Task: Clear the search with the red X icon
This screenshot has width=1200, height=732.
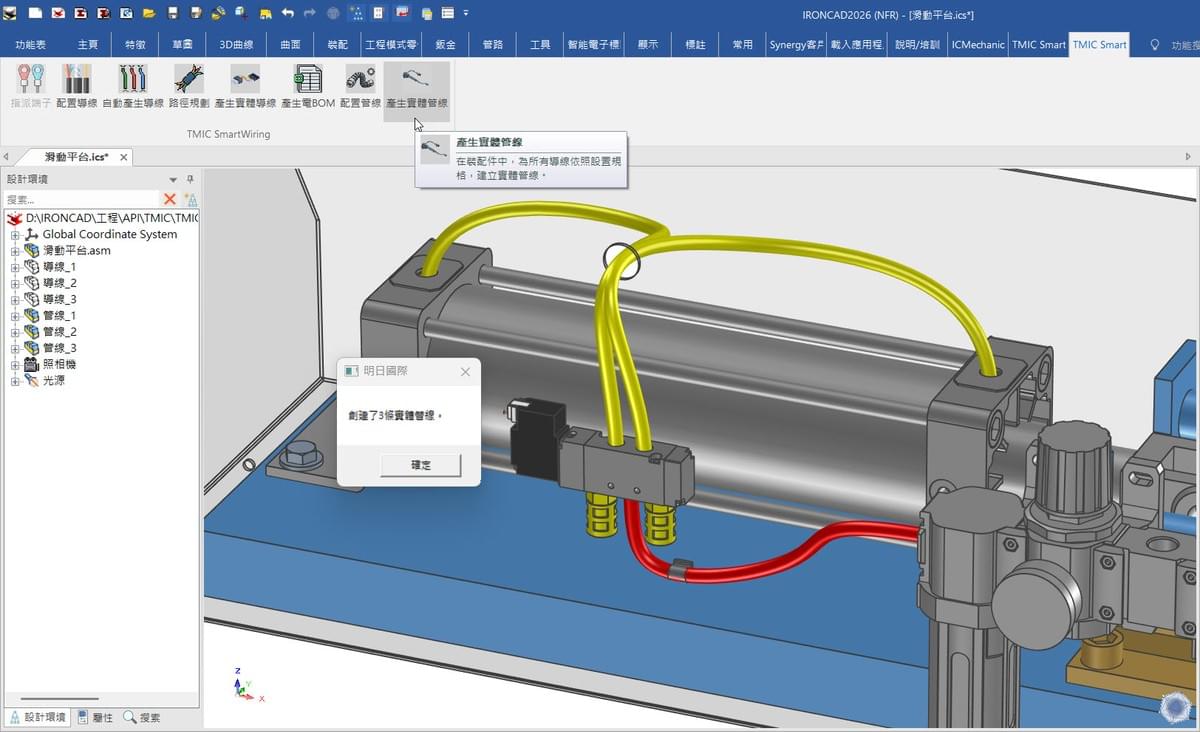Action: click(x=170, y=199)
